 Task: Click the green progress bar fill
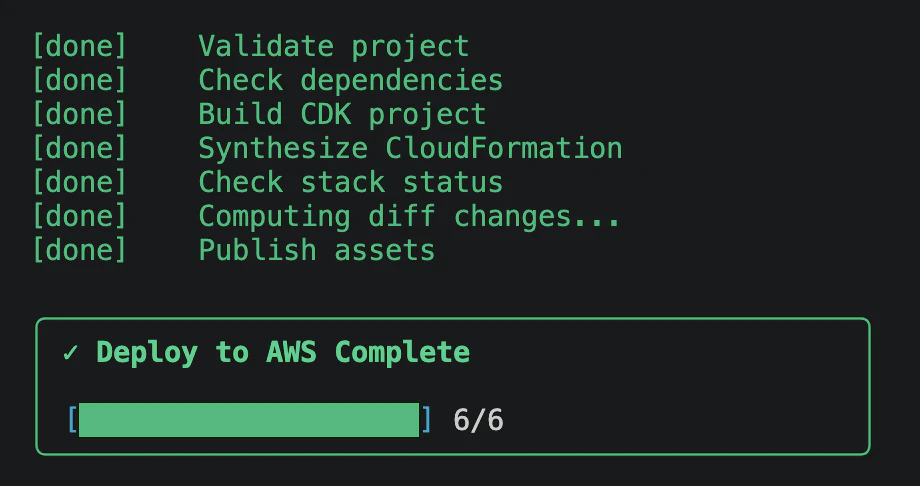[x=249, y=420]
